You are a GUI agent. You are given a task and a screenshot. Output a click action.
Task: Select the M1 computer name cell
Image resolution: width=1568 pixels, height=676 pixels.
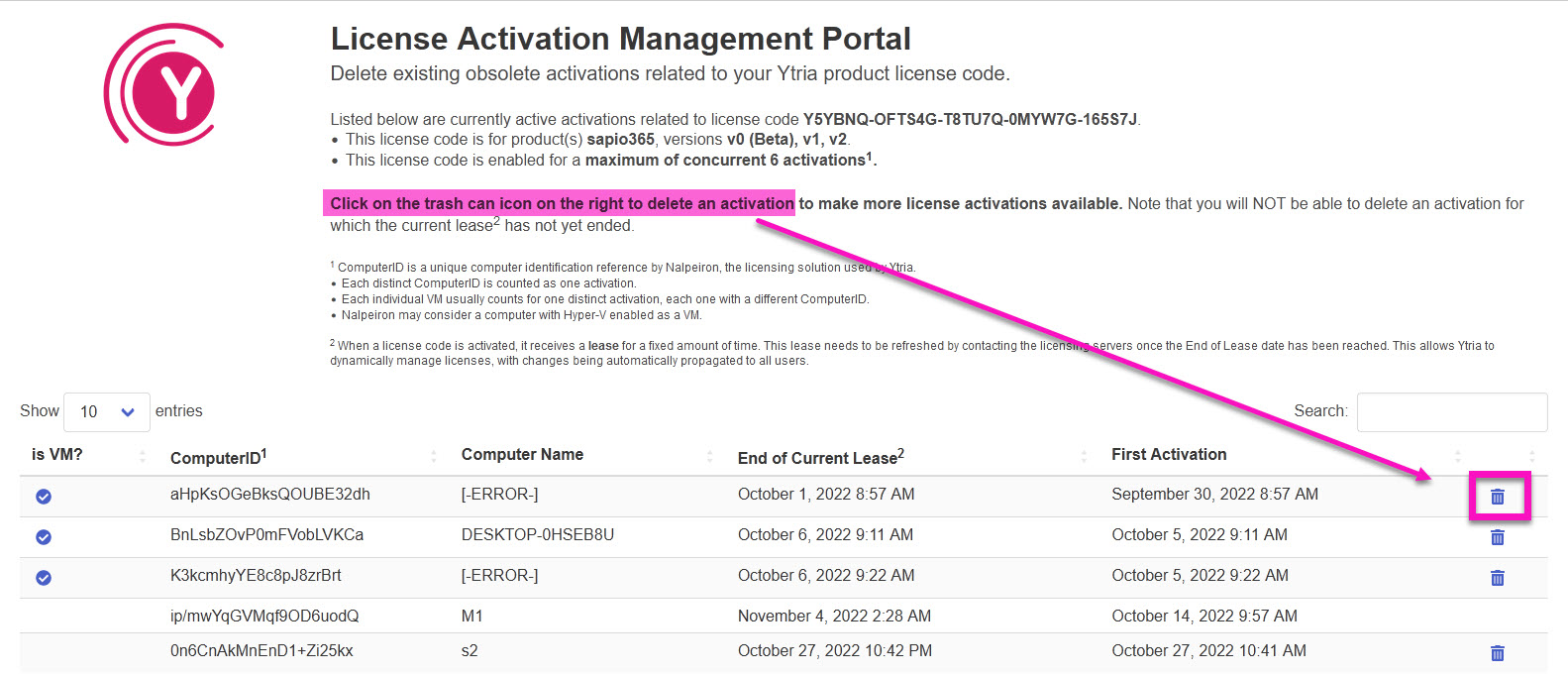pyautogui.click(x=472, y=617)
